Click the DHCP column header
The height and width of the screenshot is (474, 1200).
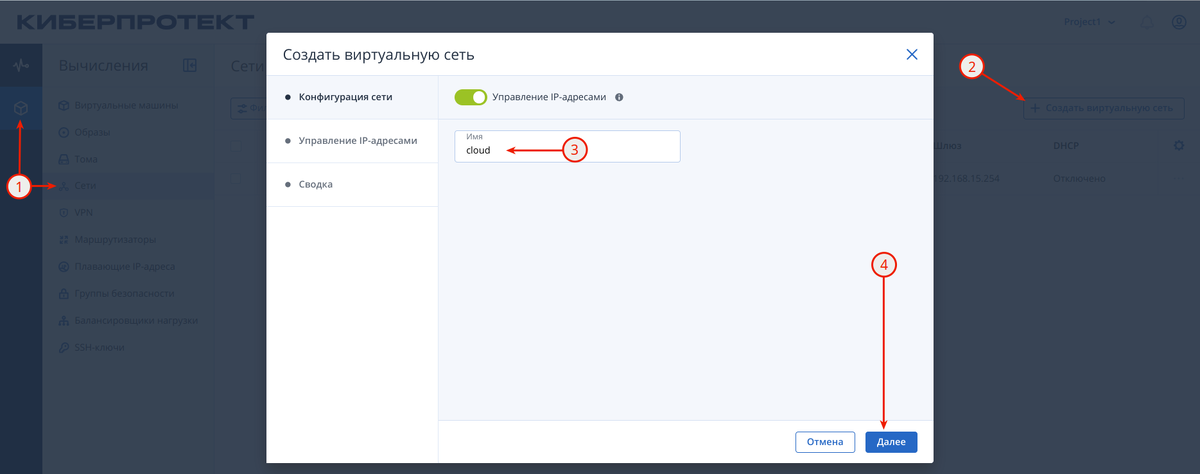pos(1066,146)
